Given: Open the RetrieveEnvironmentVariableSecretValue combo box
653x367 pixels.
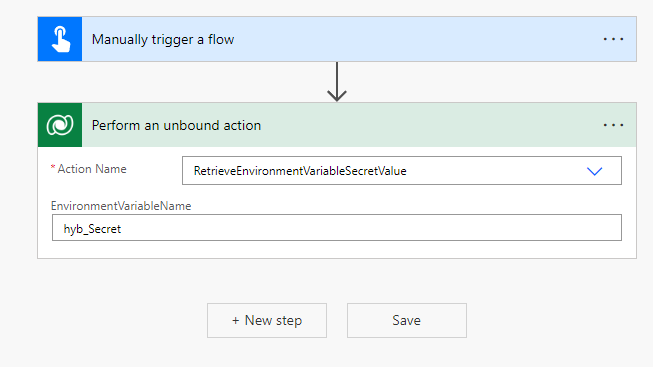Looking at the screenshot, I should [401, 171].
